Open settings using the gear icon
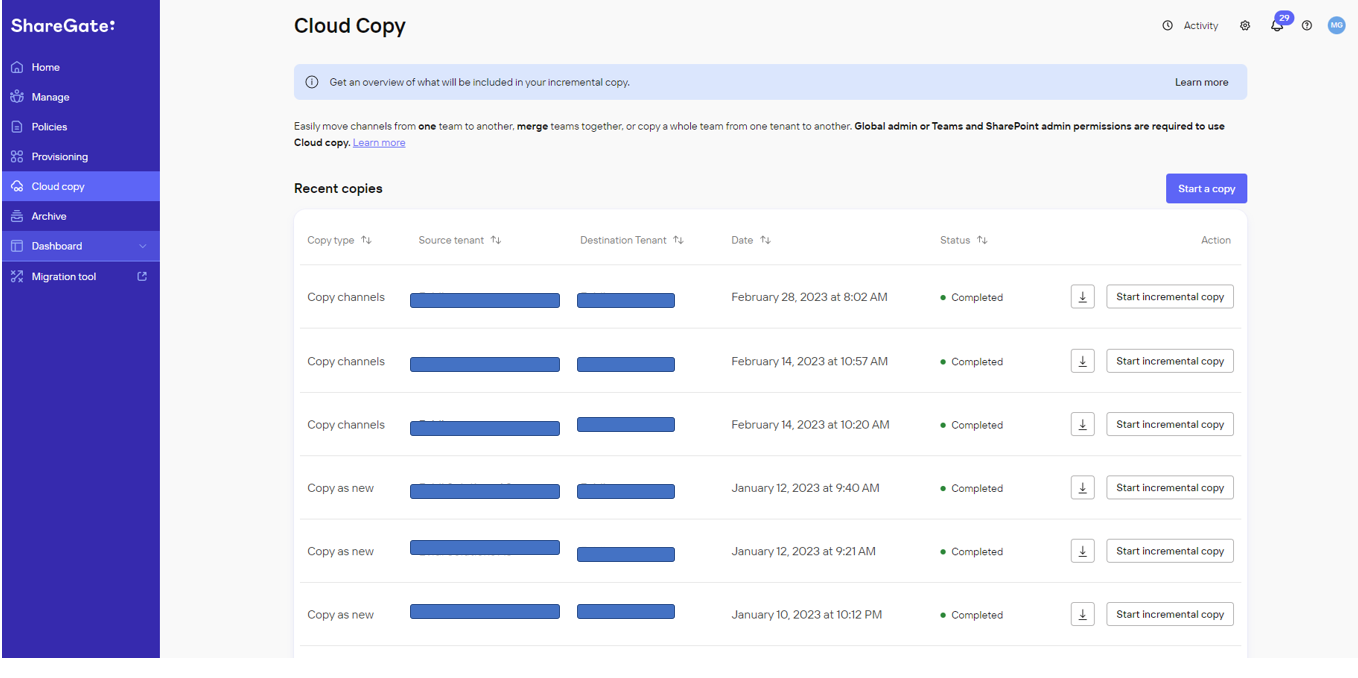Screen dimensions: 1358x678 point(1245,25)
